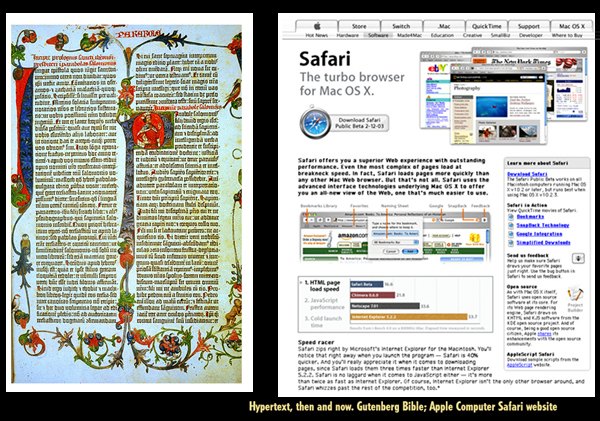Click the Download Safari sidebar link
The width and height of the screenshot is (600, 421).
pos(527,174)
